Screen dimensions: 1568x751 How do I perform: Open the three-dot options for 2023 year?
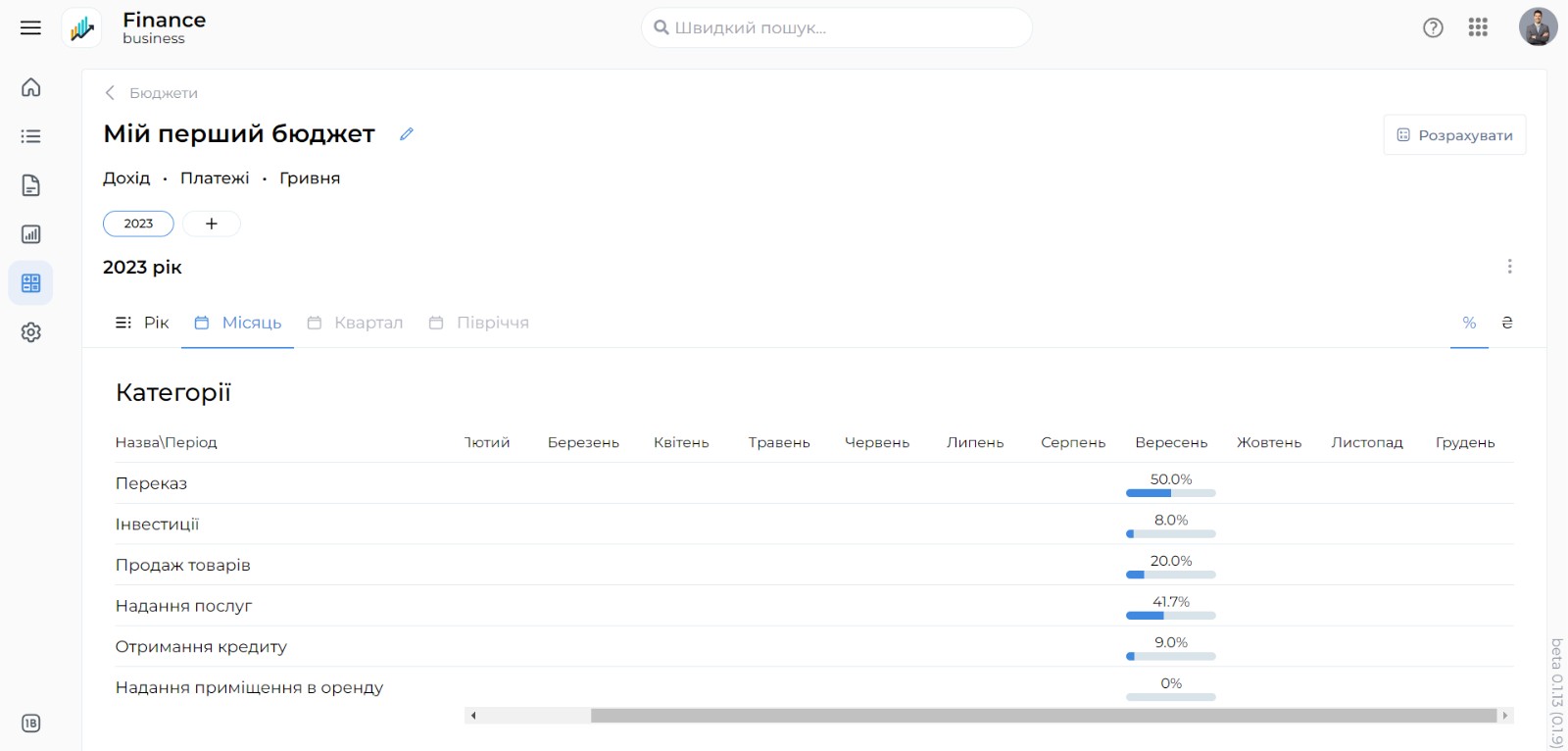(1509, 267)
